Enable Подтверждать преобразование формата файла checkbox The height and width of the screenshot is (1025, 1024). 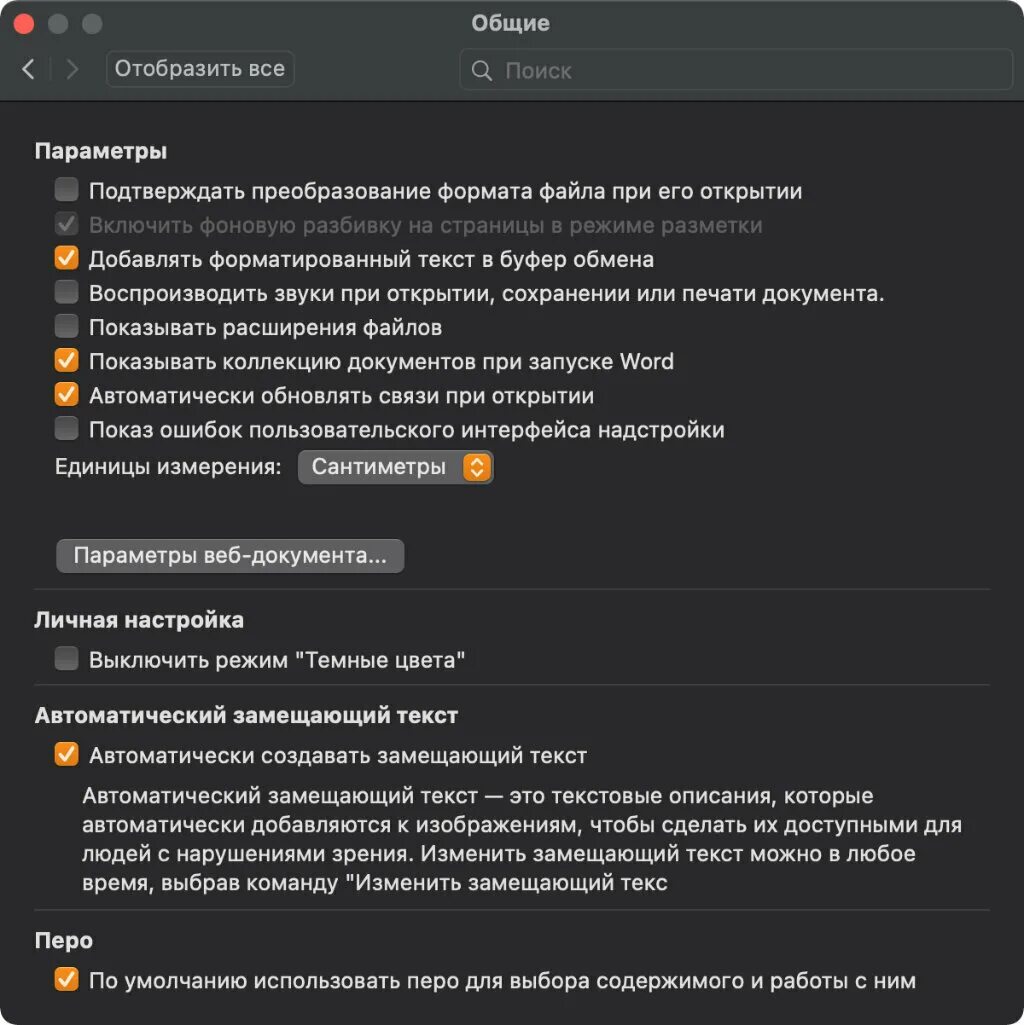coord(67,190)
